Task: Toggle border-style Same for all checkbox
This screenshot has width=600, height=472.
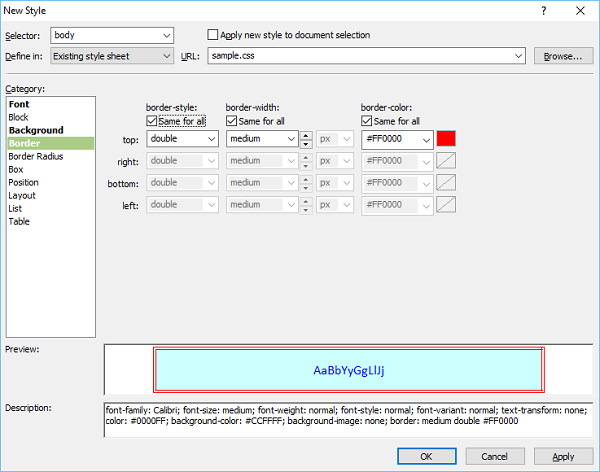Action: tap(153, 121)
